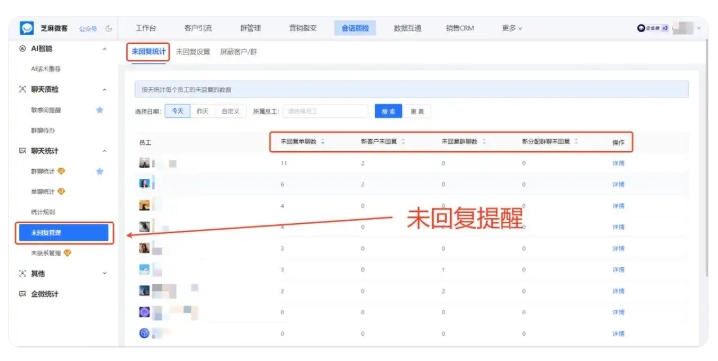Click the 其他 section icon

[x=22, y=273]
